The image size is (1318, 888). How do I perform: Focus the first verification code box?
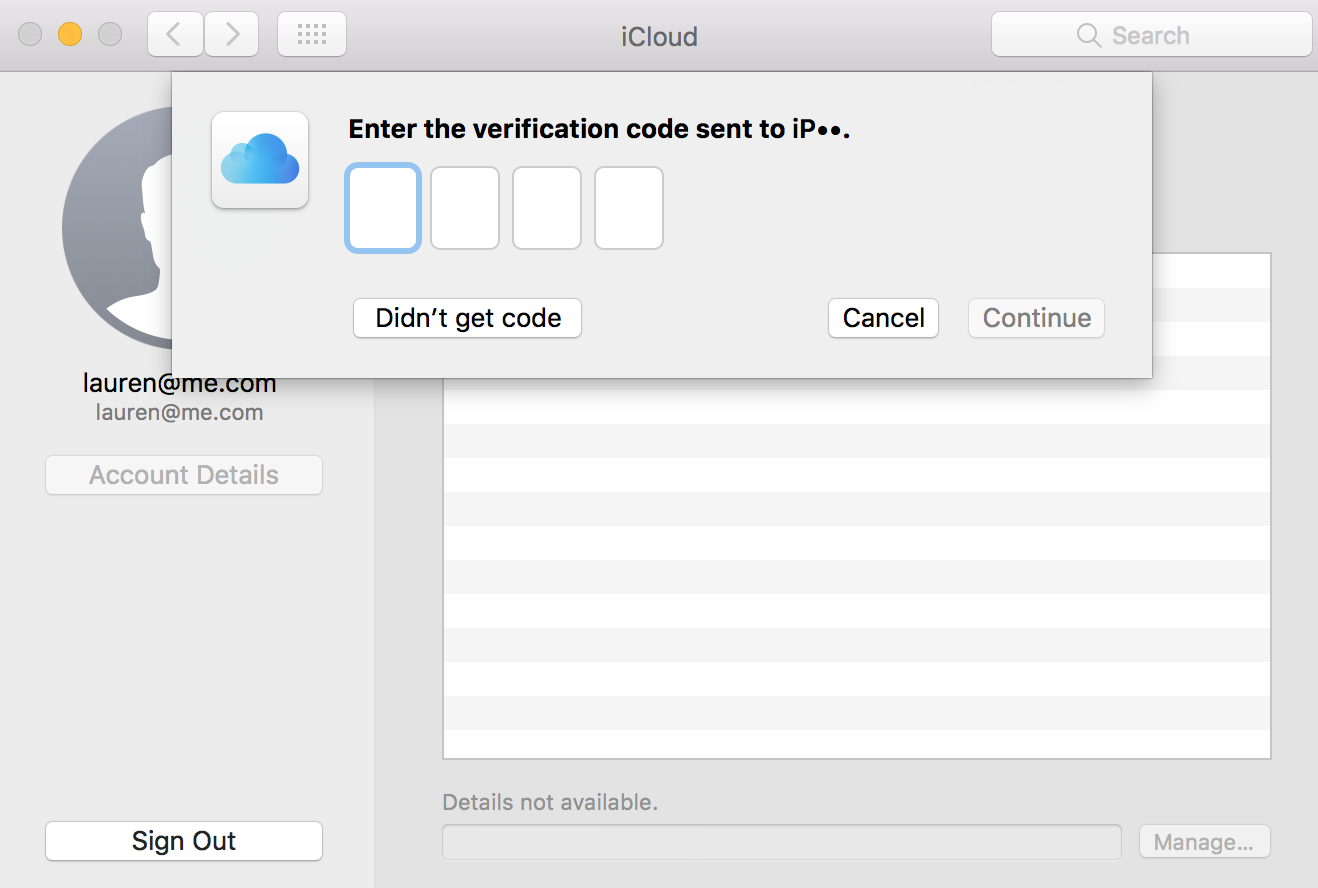tap(382, 208)
